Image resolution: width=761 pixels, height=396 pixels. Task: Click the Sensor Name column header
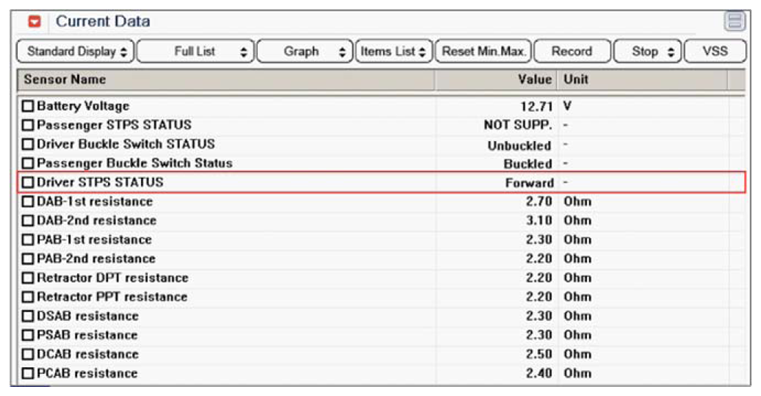pyautogui.click(x=226, y=80)
